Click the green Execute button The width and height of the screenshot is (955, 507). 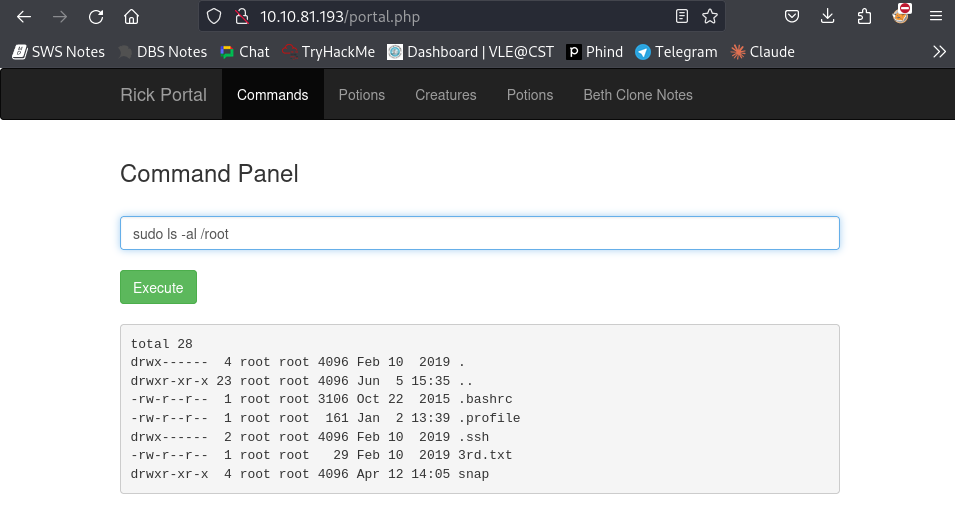tap(158, 287)
